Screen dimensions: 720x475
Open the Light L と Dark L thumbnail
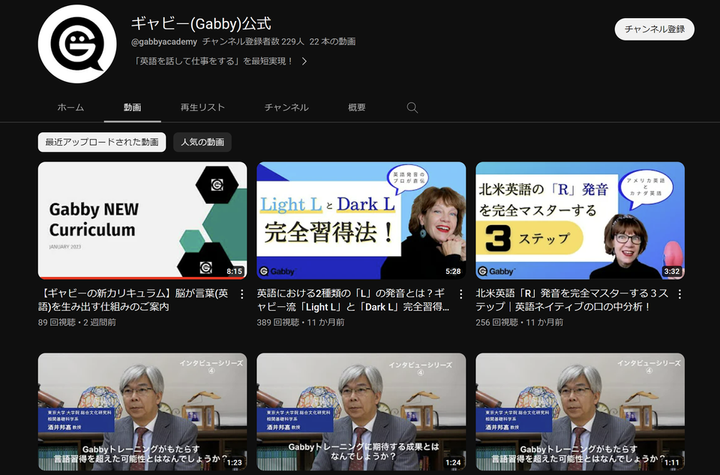tap(361, 220)
